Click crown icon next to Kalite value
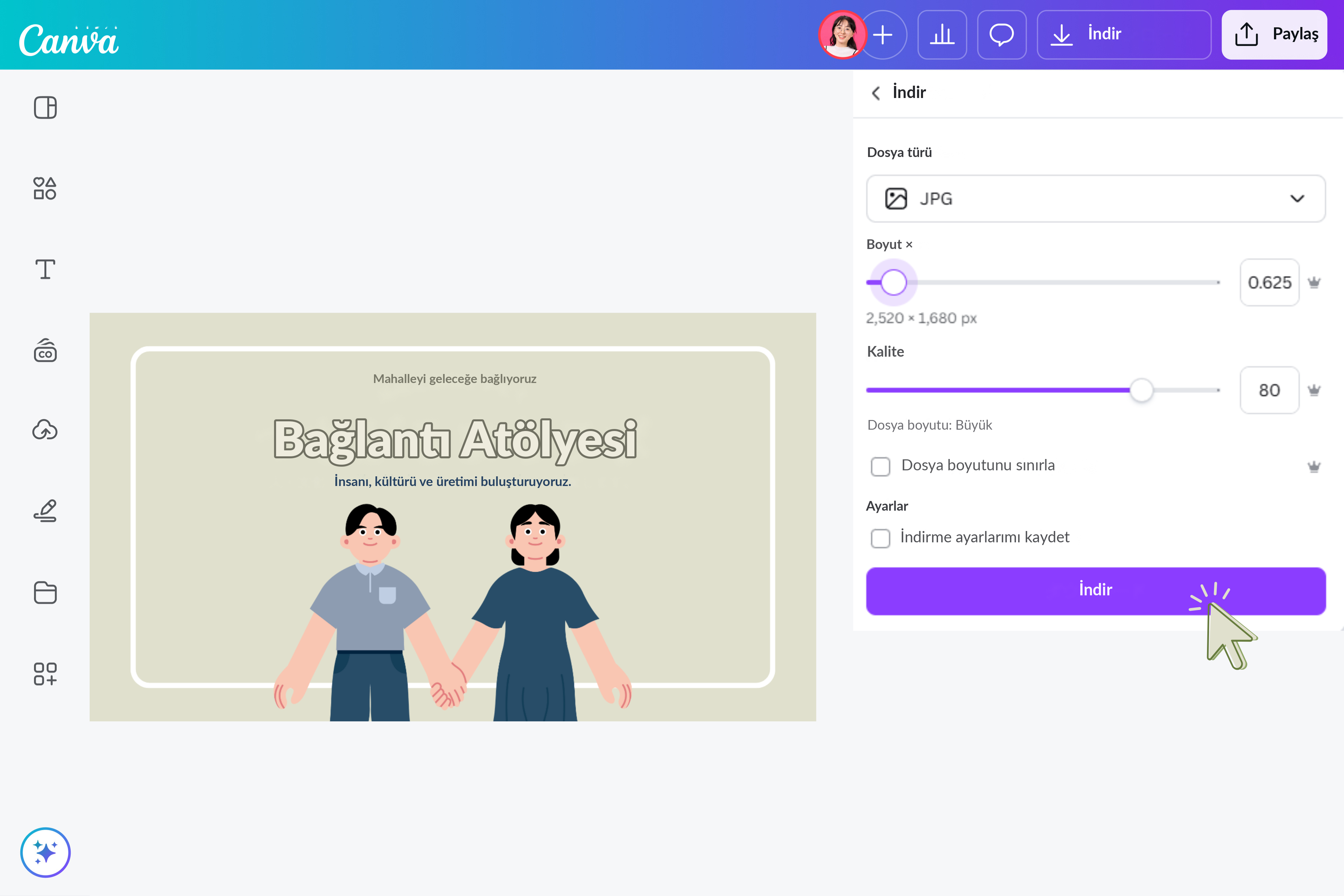 click(x=1314, y=390)
